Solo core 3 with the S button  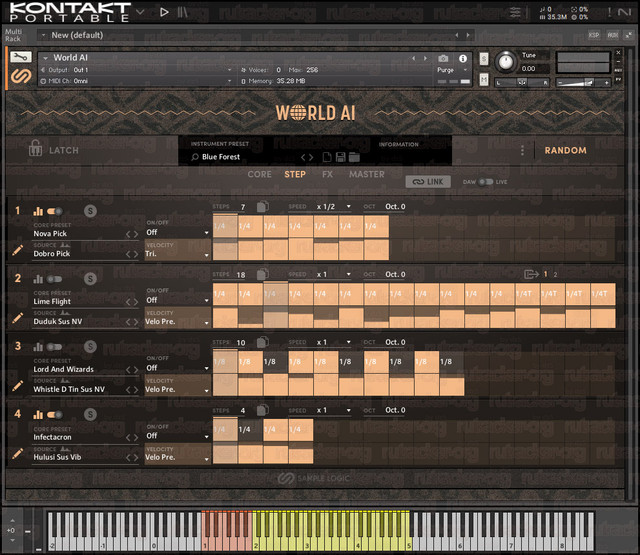tap(90, 346)
